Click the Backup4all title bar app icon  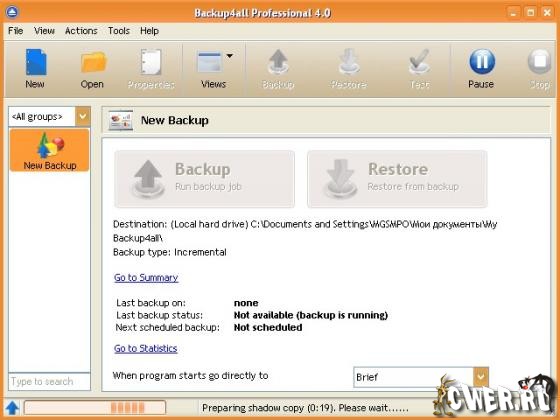click(x=12, y=12)
